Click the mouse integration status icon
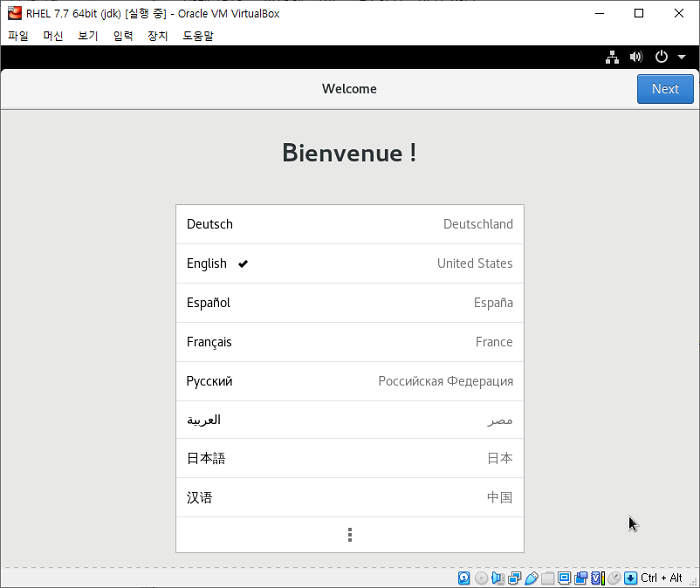The image size is (700, 588). 614,578
